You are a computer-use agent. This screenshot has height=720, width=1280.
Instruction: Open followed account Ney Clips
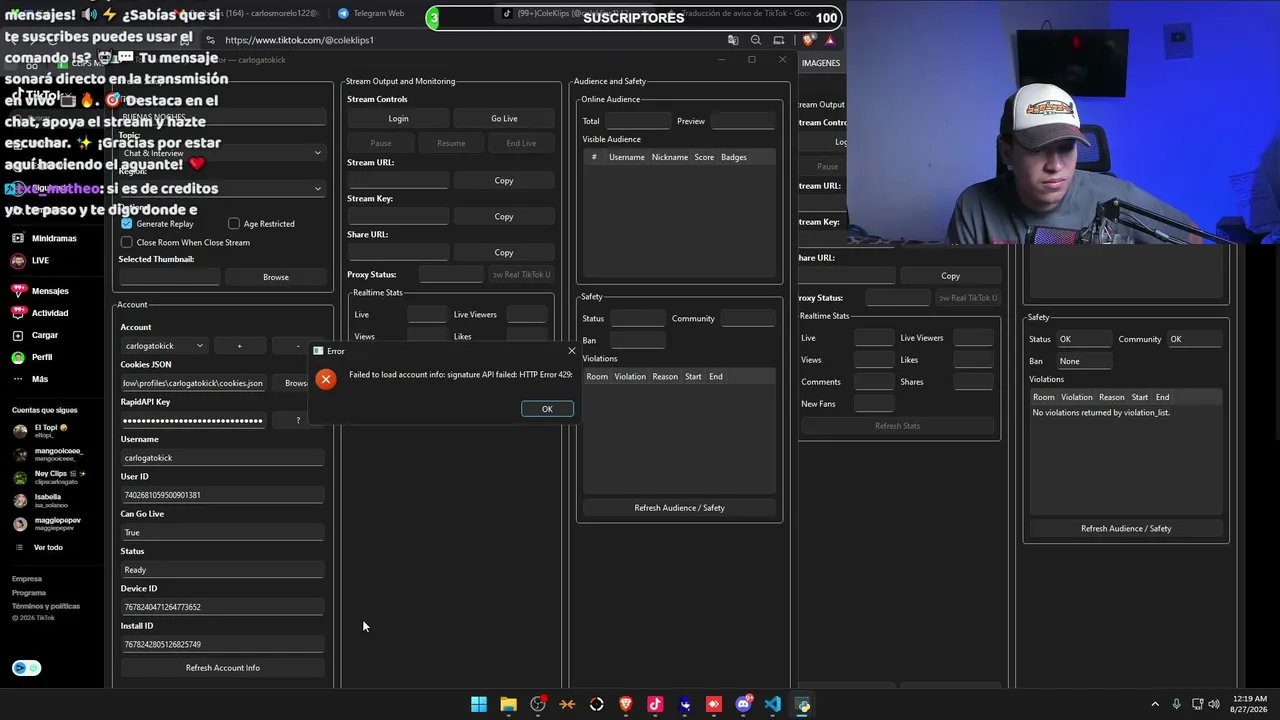[x=49, y=477]
